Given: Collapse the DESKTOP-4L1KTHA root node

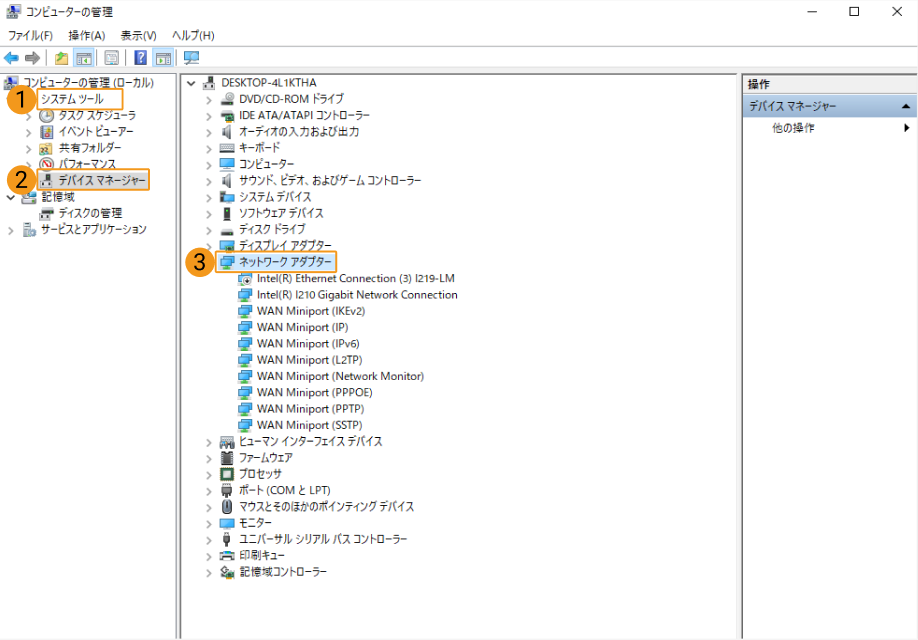Looking at the screenshot, I should (x=191, y=83).
